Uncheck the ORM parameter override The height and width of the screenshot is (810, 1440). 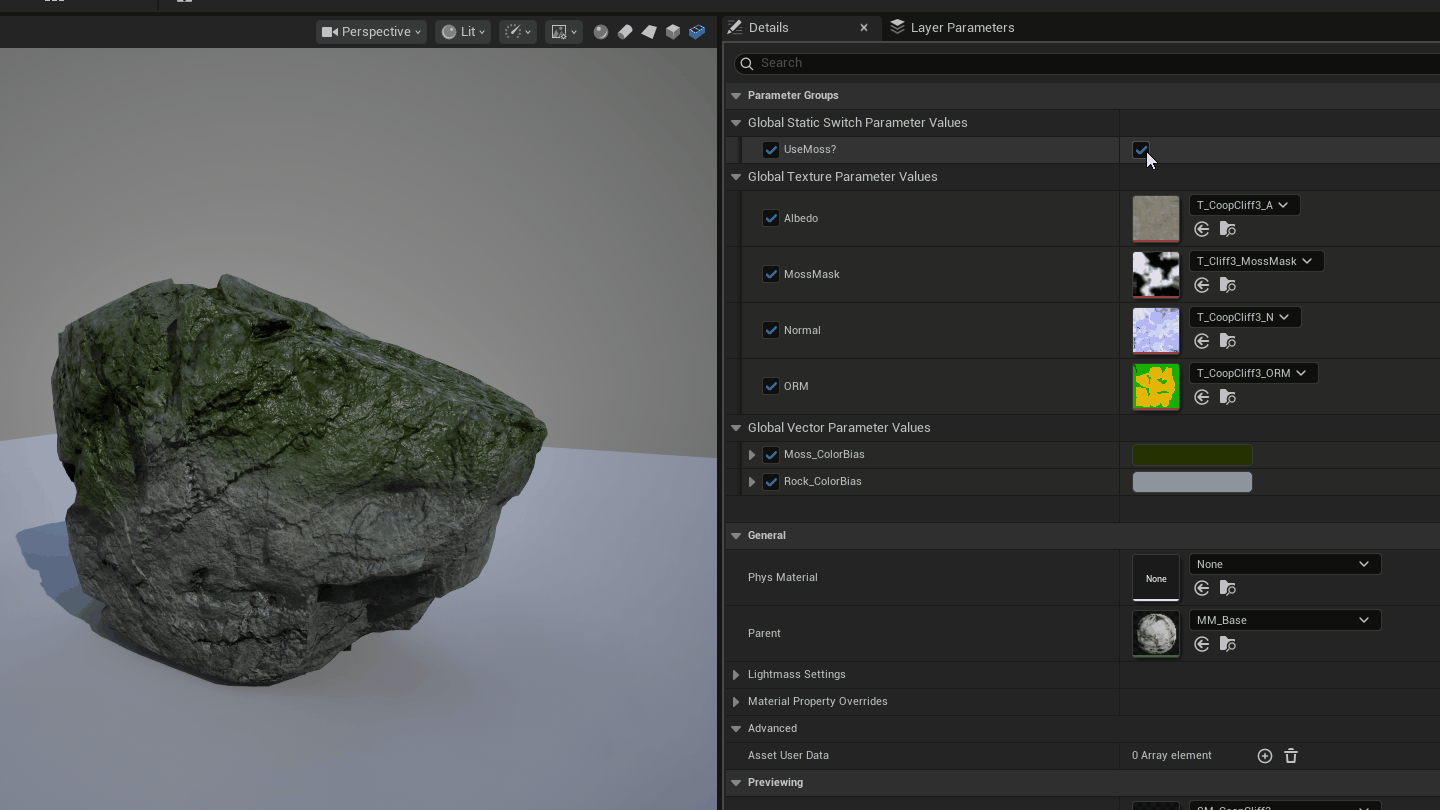click(771, 386)
